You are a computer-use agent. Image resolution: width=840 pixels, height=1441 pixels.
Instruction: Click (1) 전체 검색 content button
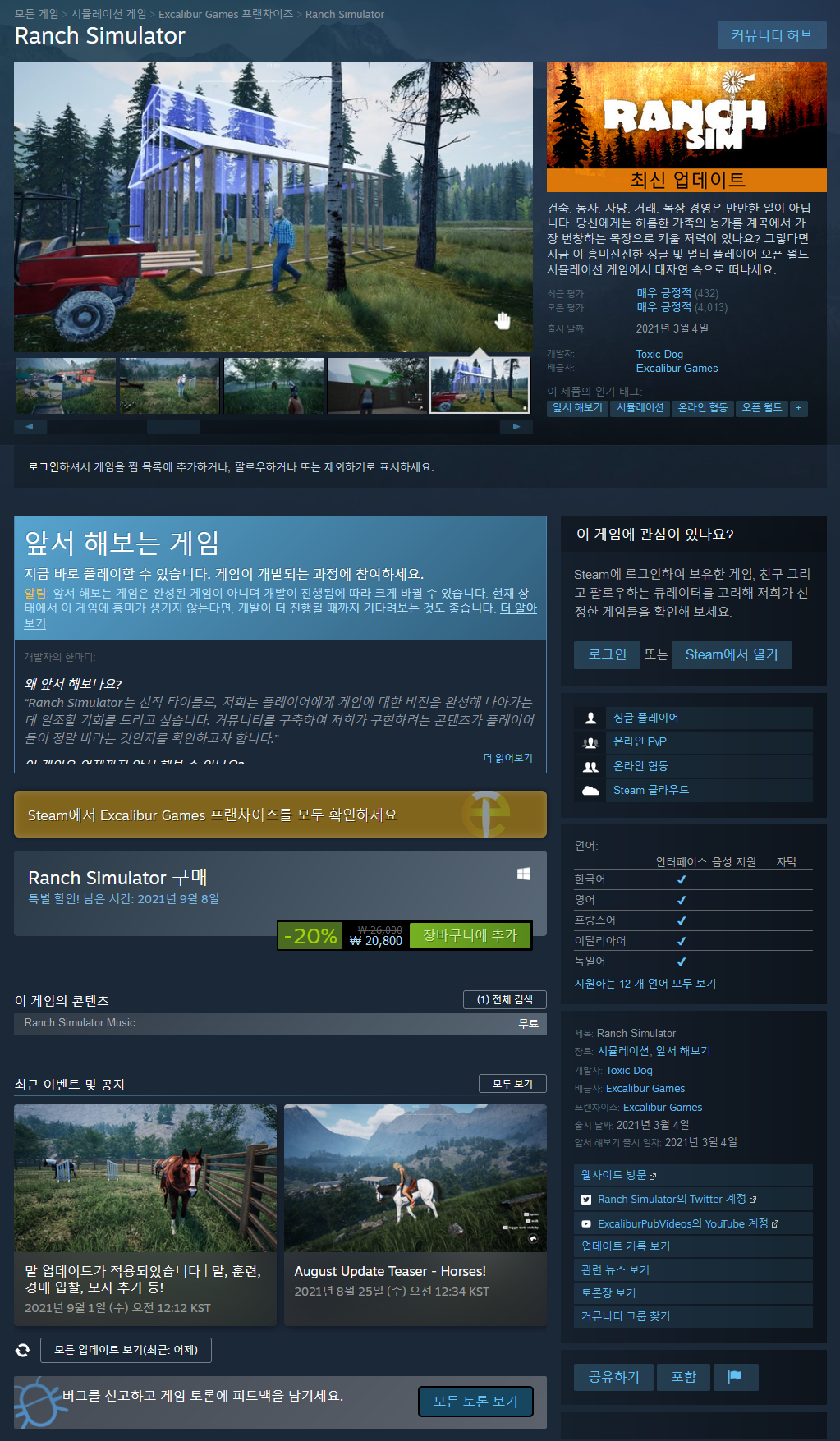point(505,999)
